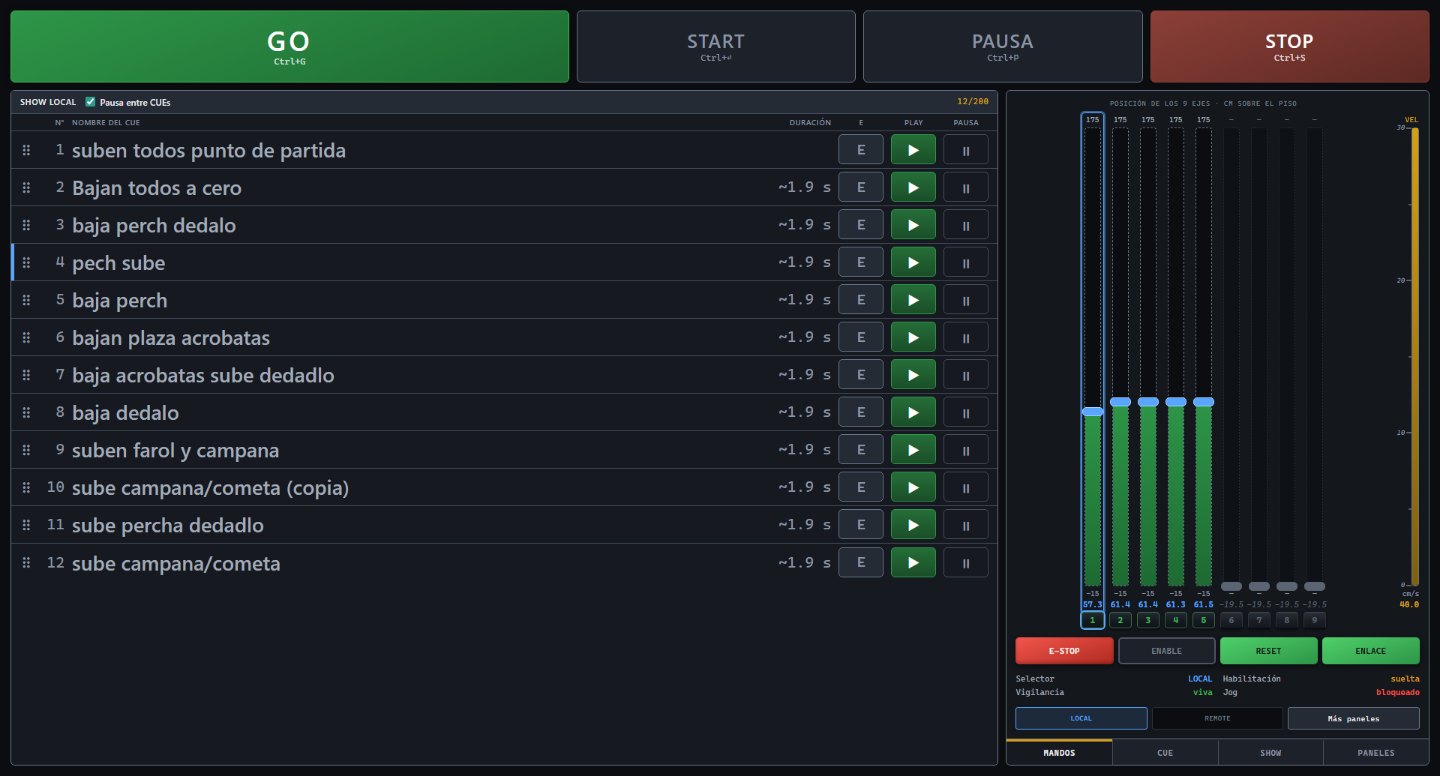
Task: Switch to the PANELES tab
Action: point(1376,752)
